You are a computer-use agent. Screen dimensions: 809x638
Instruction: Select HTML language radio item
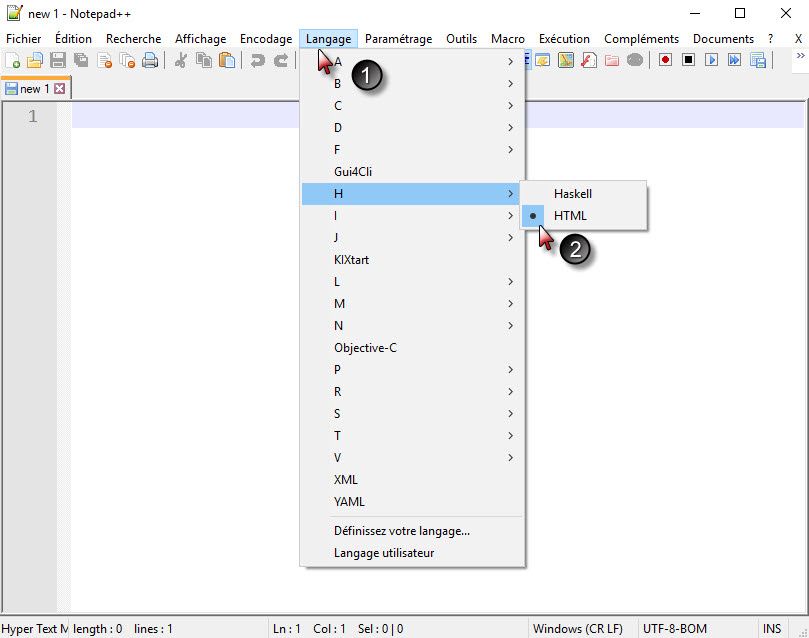(583, 216)
